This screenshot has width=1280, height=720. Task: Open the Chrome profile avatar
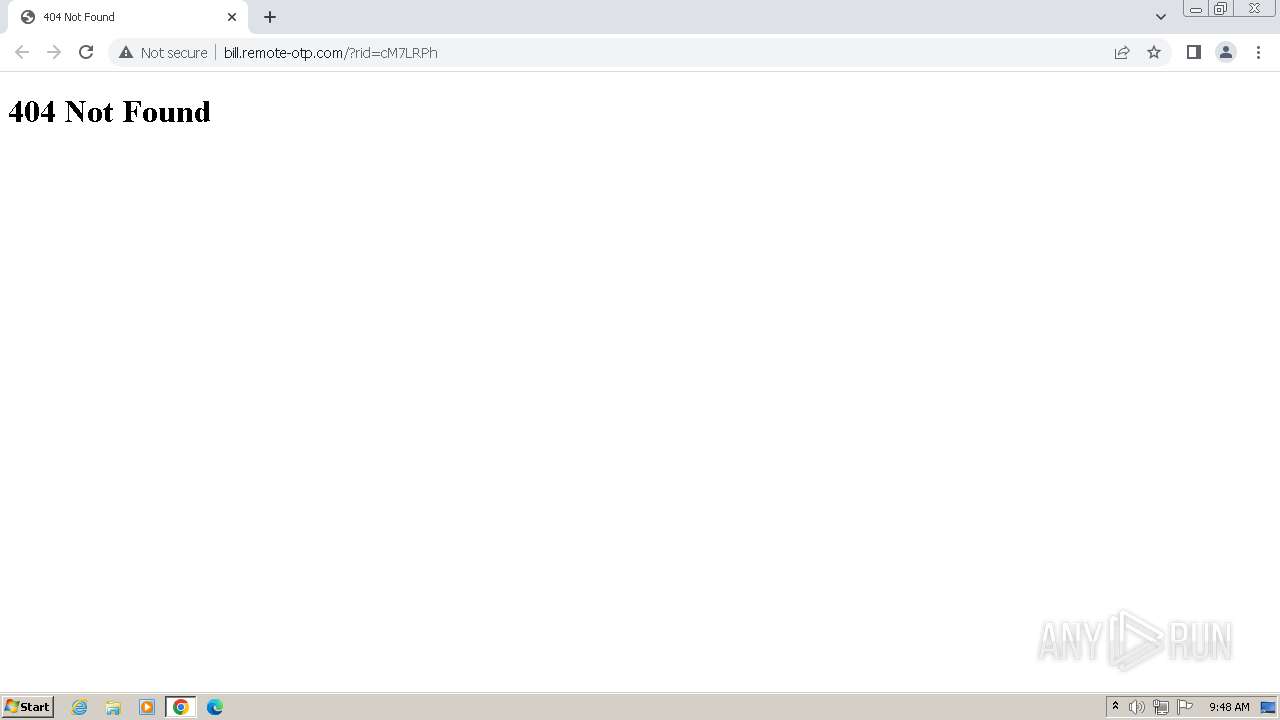[1225, 52]
